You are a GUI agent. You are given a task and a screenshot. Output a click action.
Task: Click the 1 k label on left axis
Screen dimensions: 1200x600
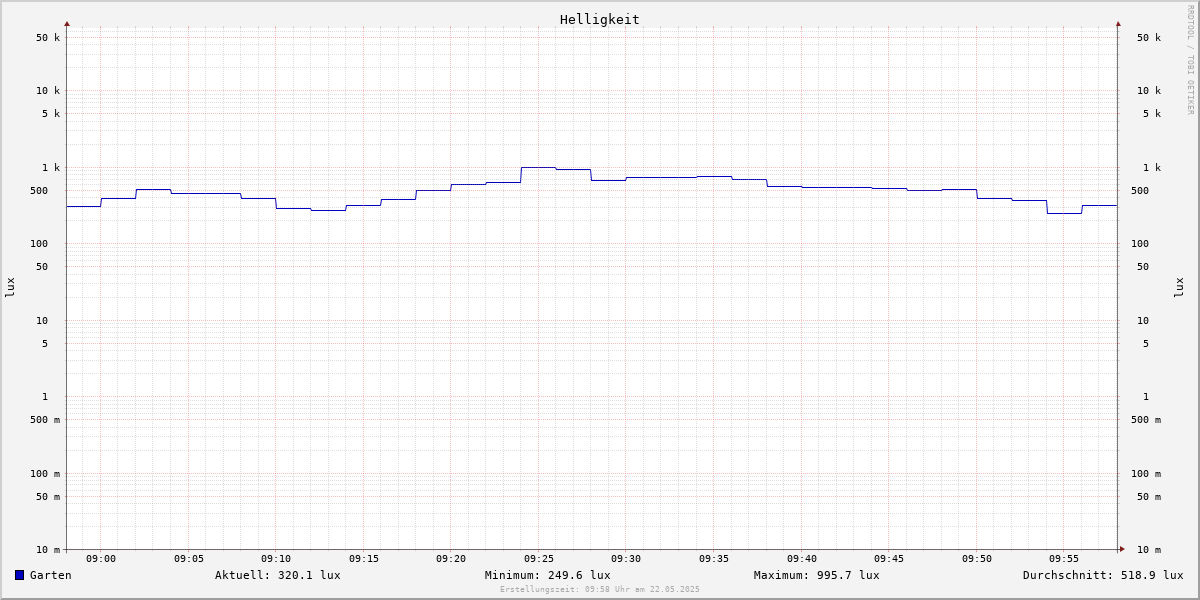point(51,168)
